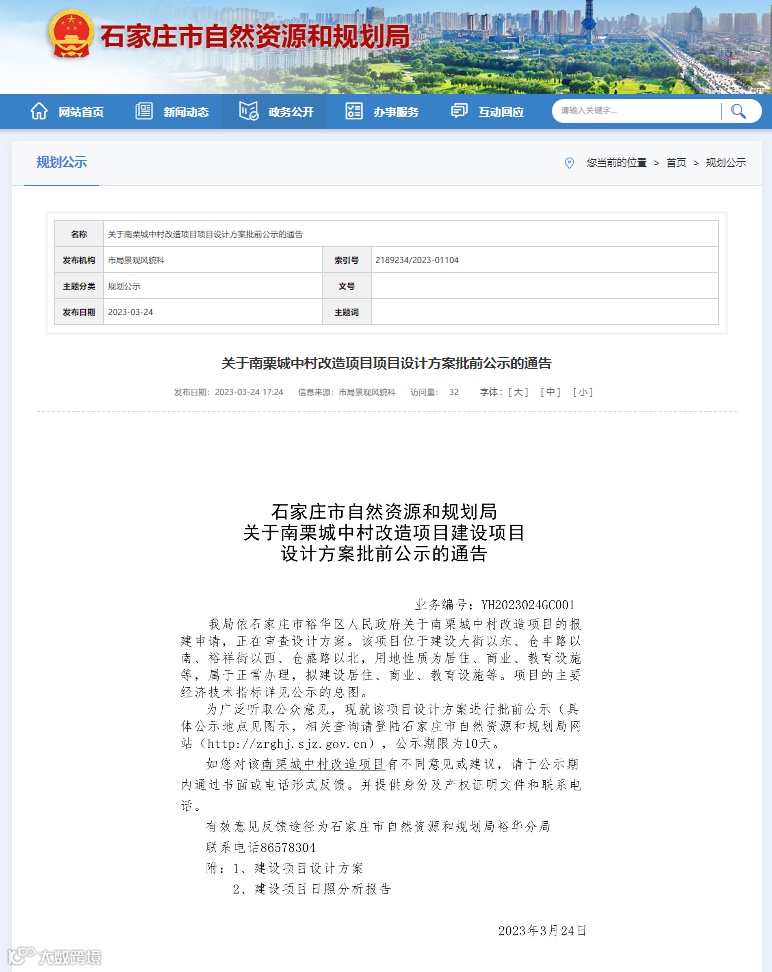Click the 主题词 label cell
The height and width of the screenshot is (972, 772).
coord(347,312)
